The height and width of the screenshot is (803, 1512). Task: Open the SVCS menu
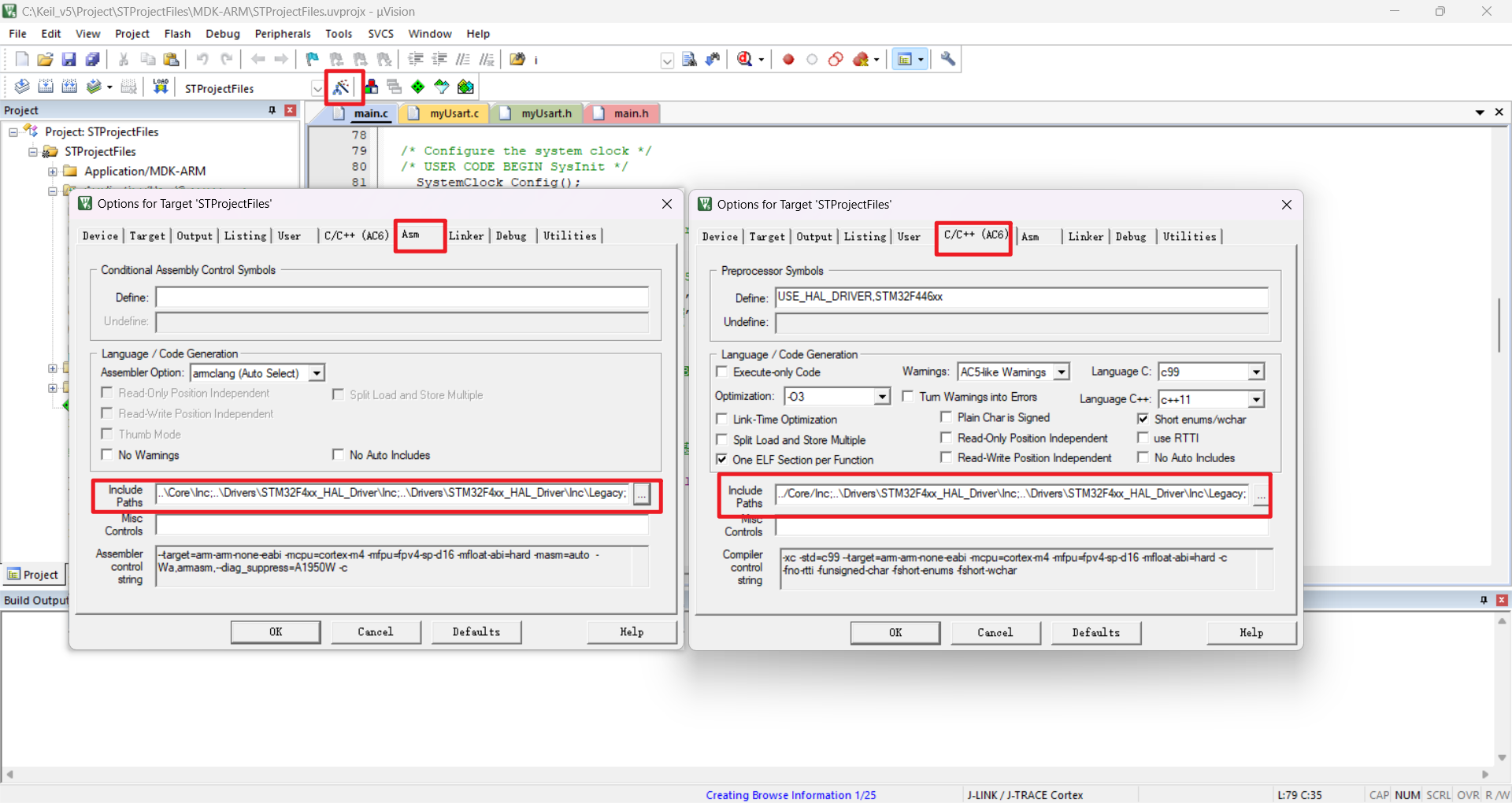(x=380, y=34)
